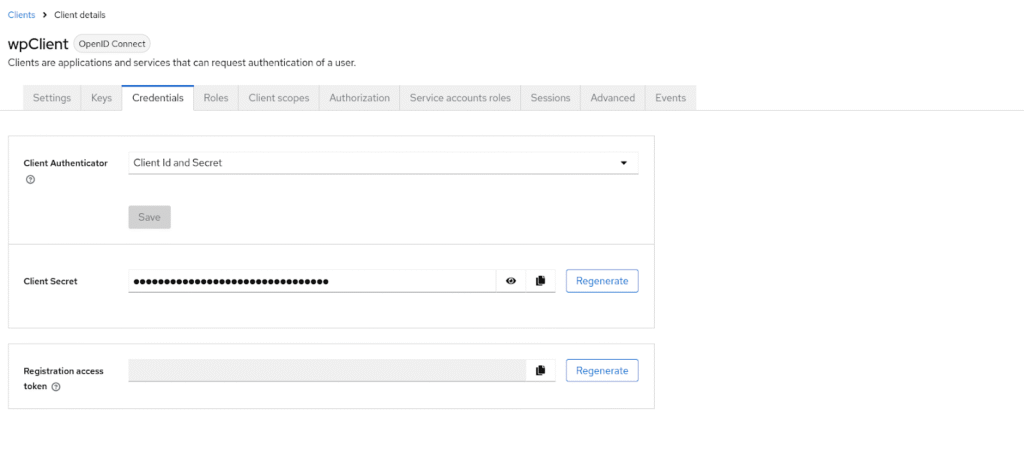Open Service accounts roles tab

pyautogui.click(x=460, y=98)
